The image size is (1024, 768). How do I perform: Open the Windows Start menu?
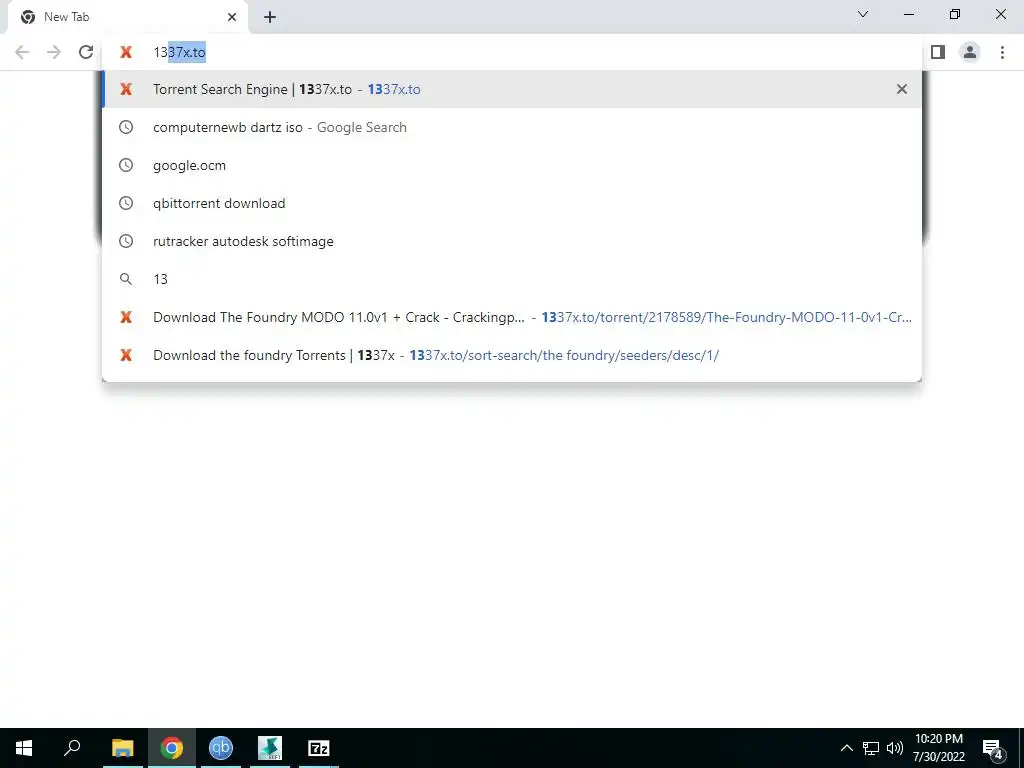pos(24,748)
